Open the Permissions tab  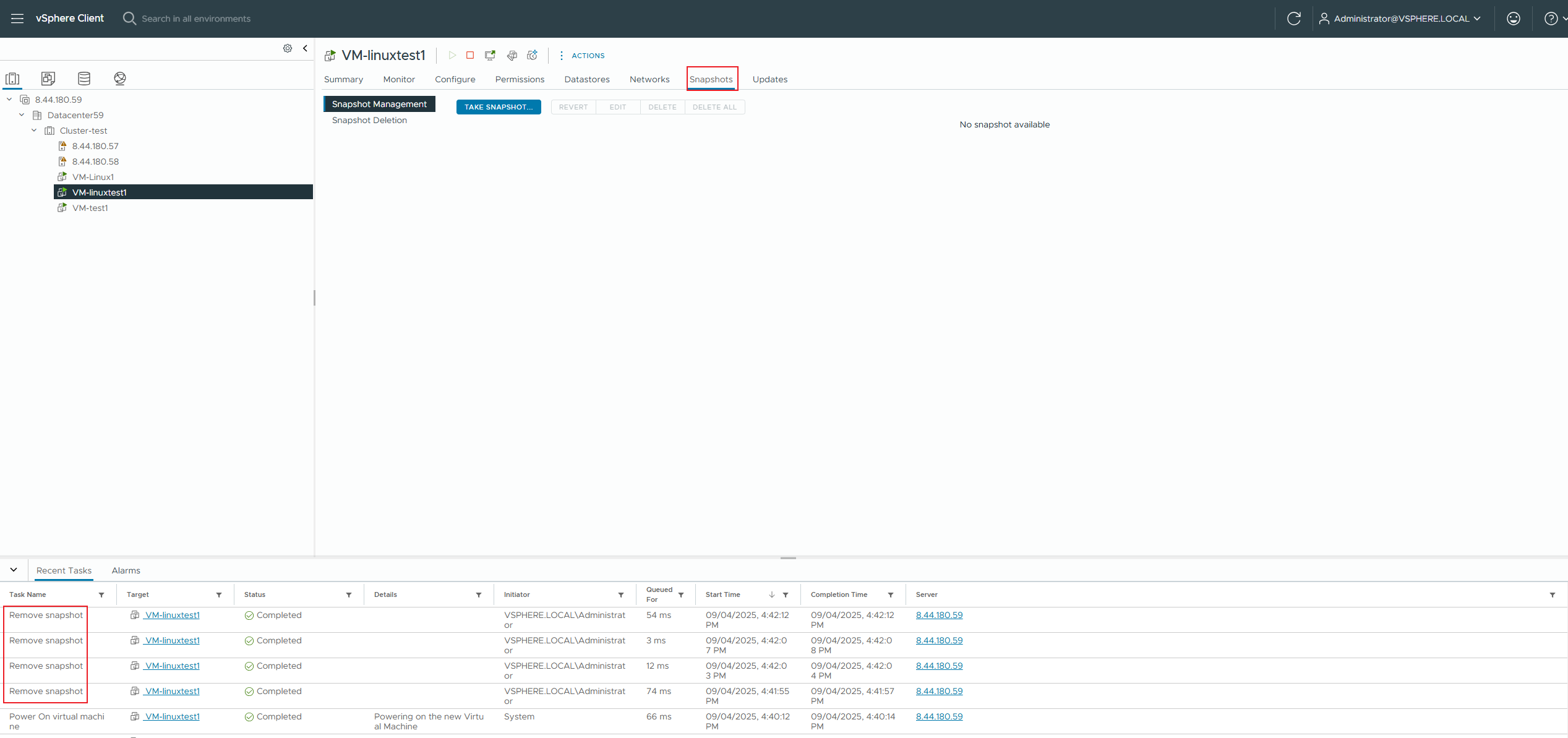coord(520,79)
